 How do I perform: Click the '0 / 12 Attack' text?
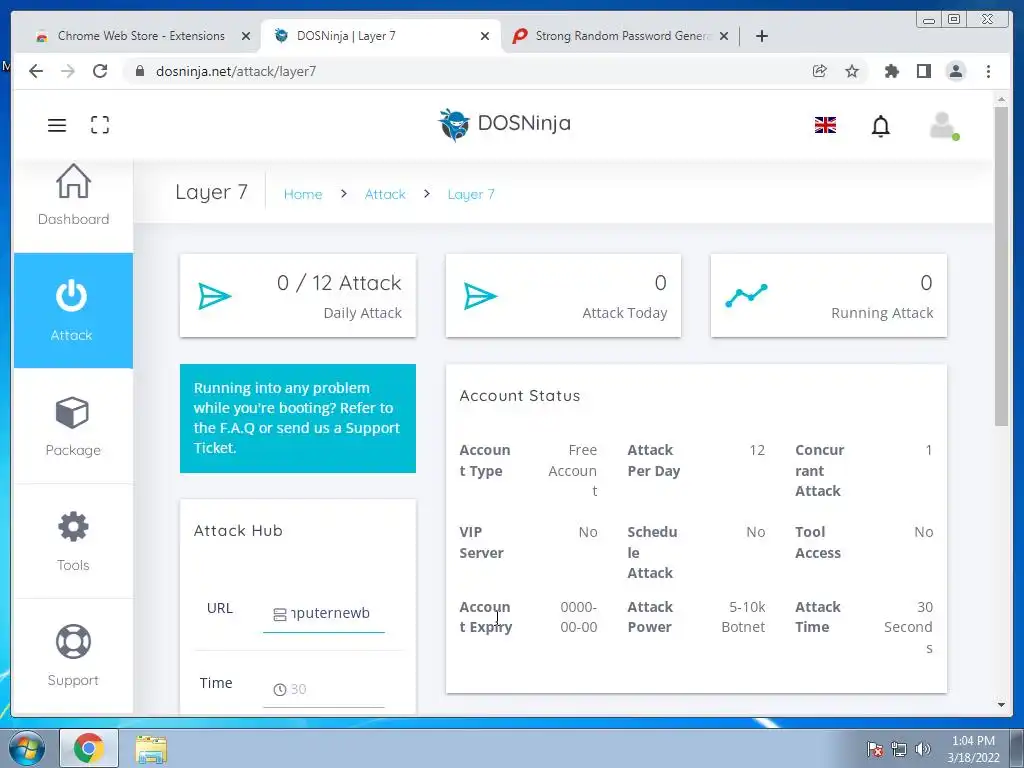339,283
